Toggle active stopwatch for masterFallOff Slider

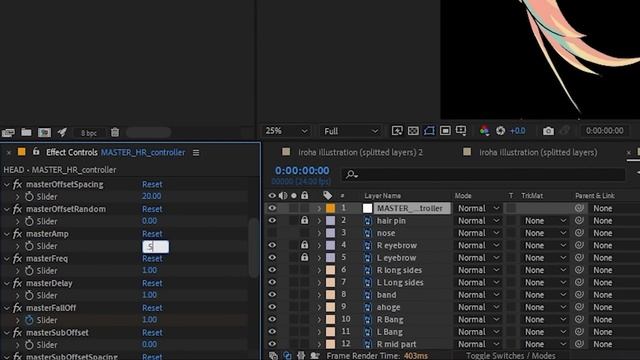[x=29, y=320]
